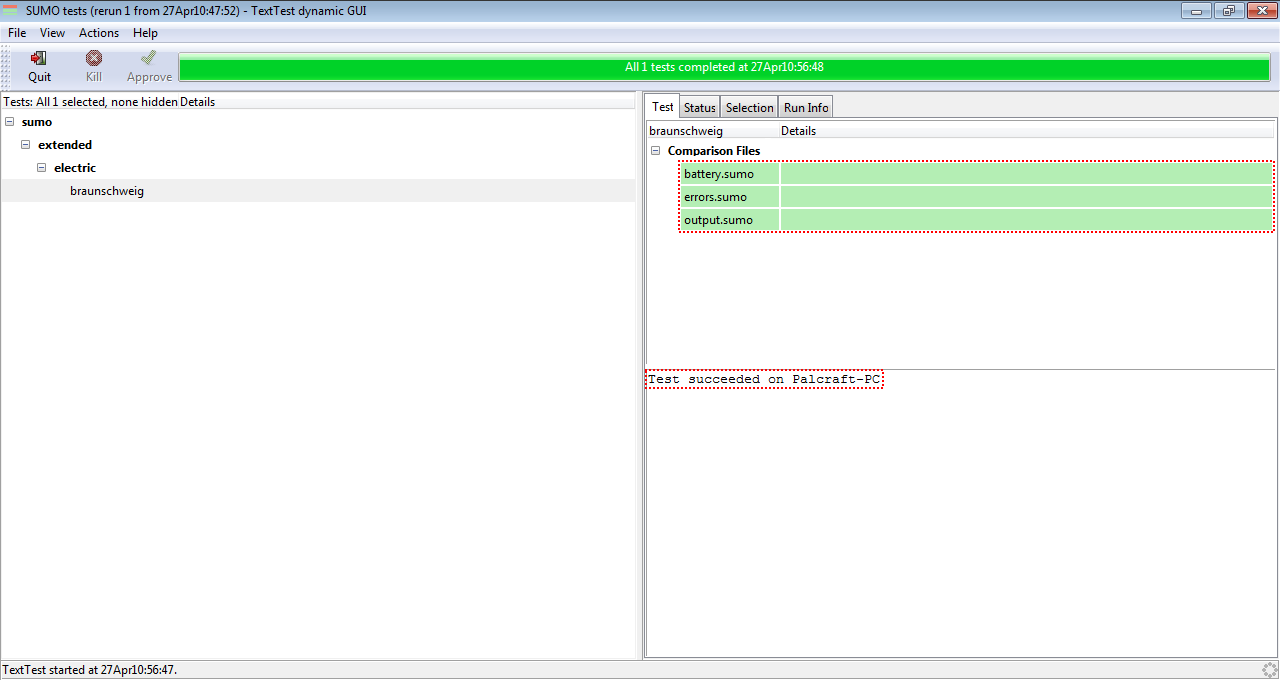Select the braunschweig test in tree
This screenshot has width=1280, height=680.
point(107,191)
